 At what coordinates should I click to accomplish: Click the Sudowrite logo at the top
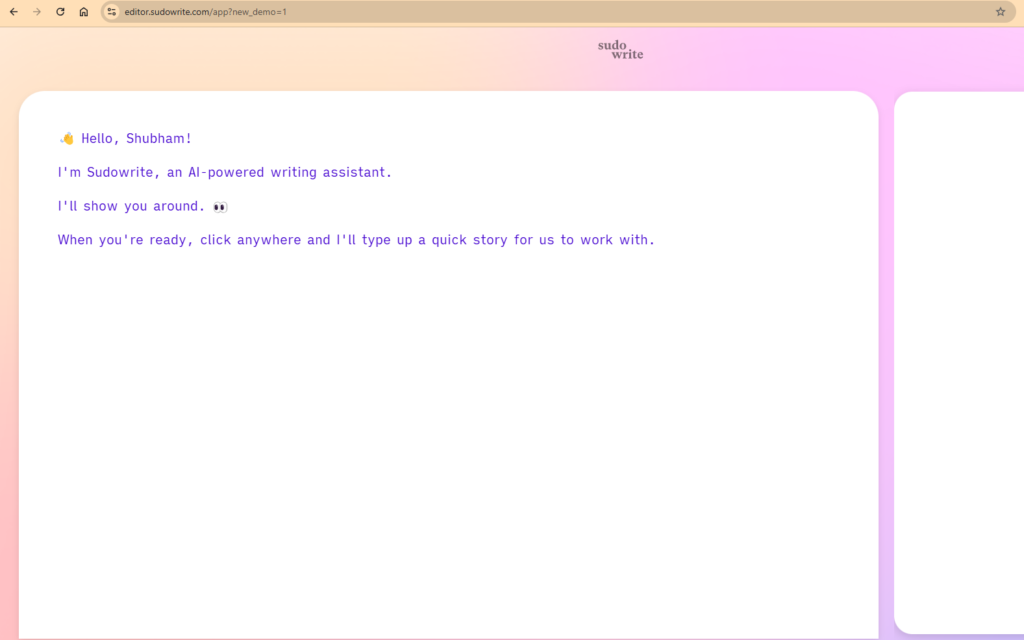point(620,50)
